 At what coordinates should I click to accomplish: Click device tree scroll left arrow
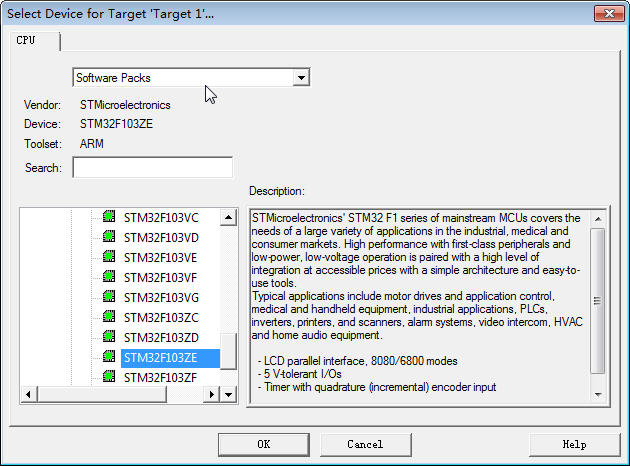29,394
